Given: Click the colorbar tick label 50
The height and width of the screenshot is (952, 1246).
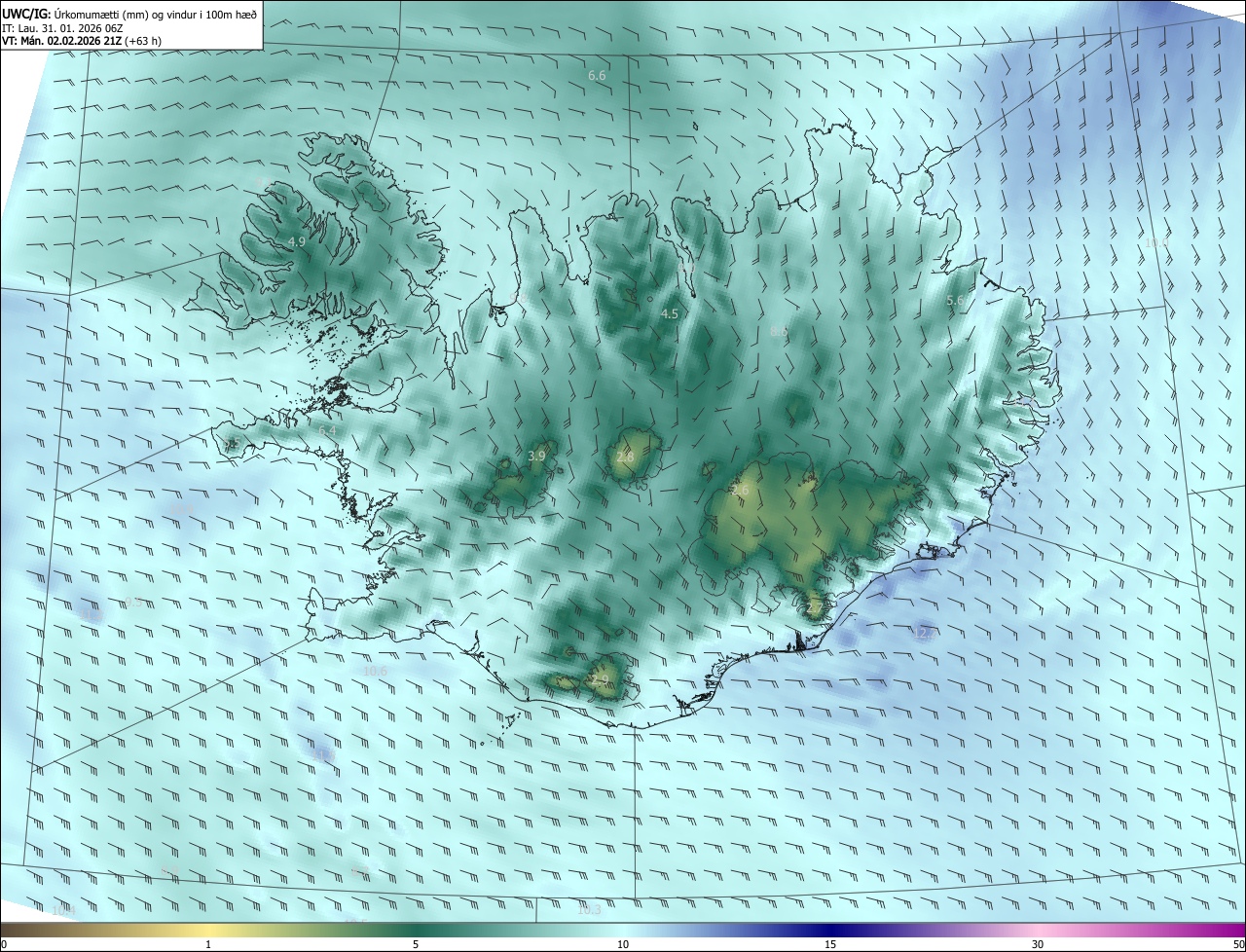Looking at the screenshot, I should pos(1238,944).
